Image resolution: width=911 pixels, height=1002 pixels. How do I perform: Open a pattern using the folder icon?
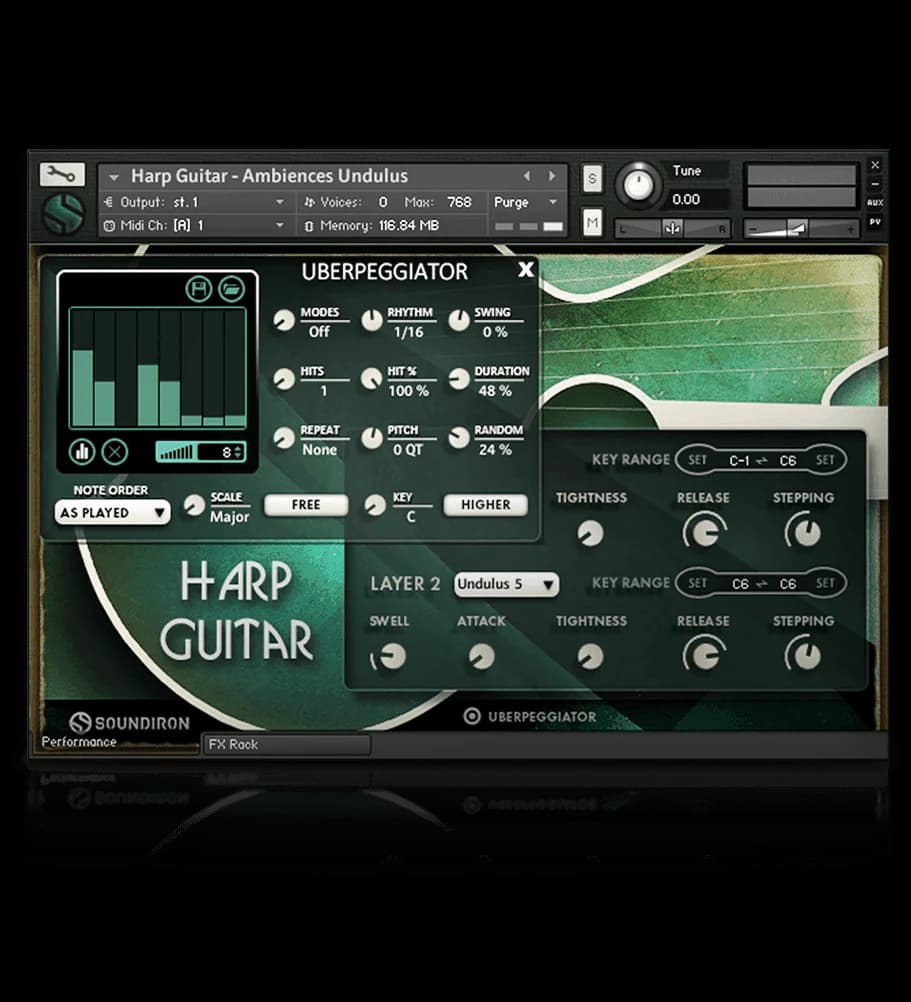[231, 289]
